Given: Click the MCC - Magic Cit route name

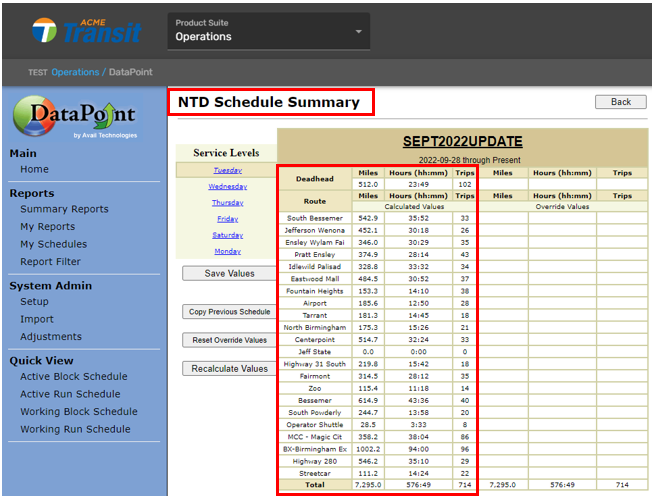Looking at the screenshot, I should [x=315, y=437].
